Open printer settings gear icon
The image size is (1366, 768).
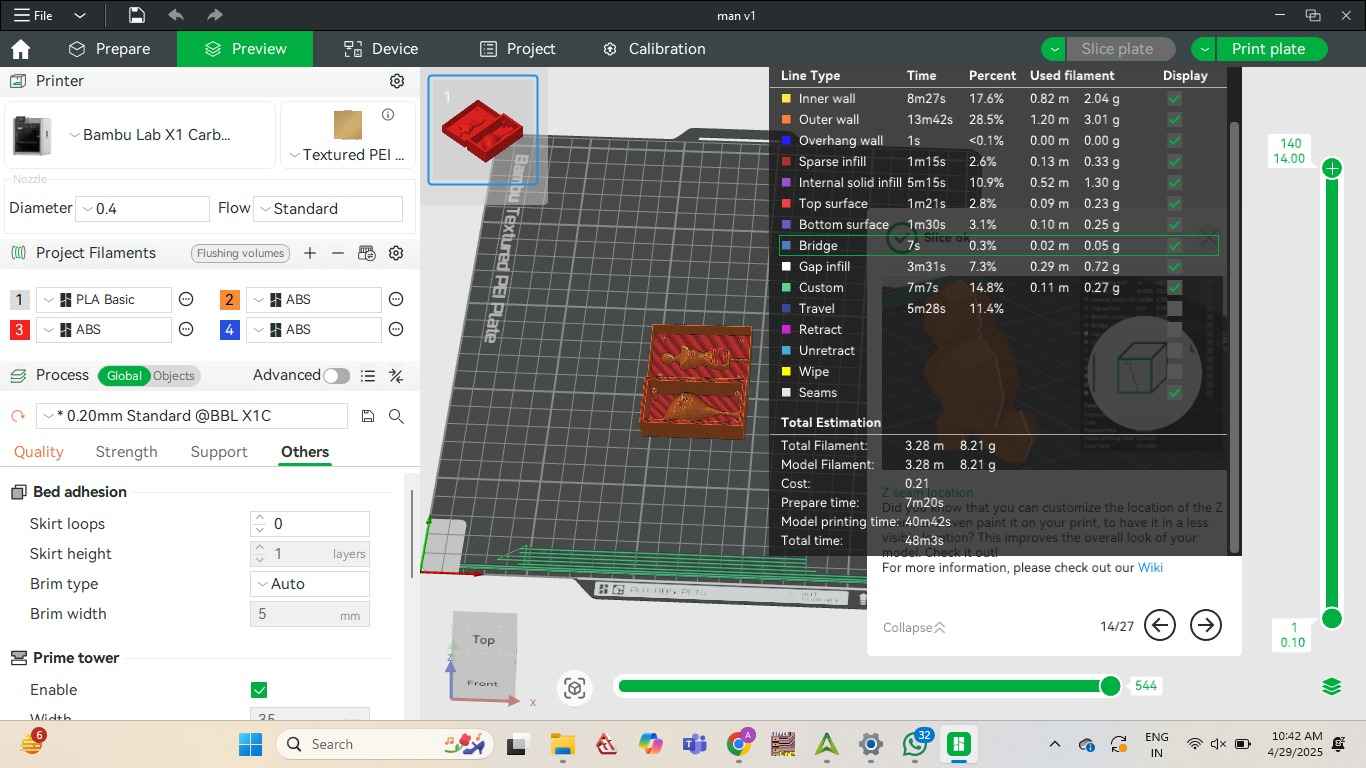click(x=397, y=81)
